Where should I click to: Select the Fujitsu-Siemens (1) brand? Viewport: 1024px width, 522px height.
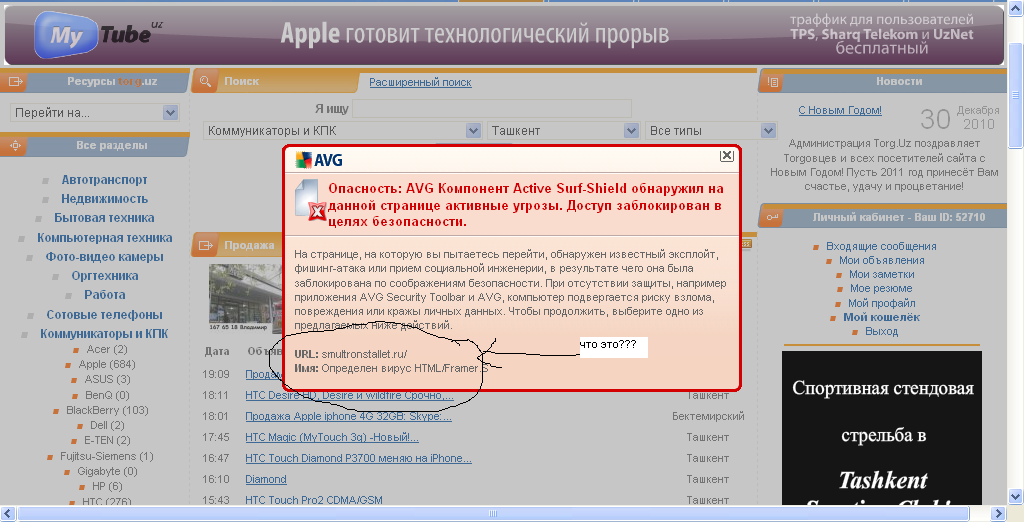coord(107,456)
